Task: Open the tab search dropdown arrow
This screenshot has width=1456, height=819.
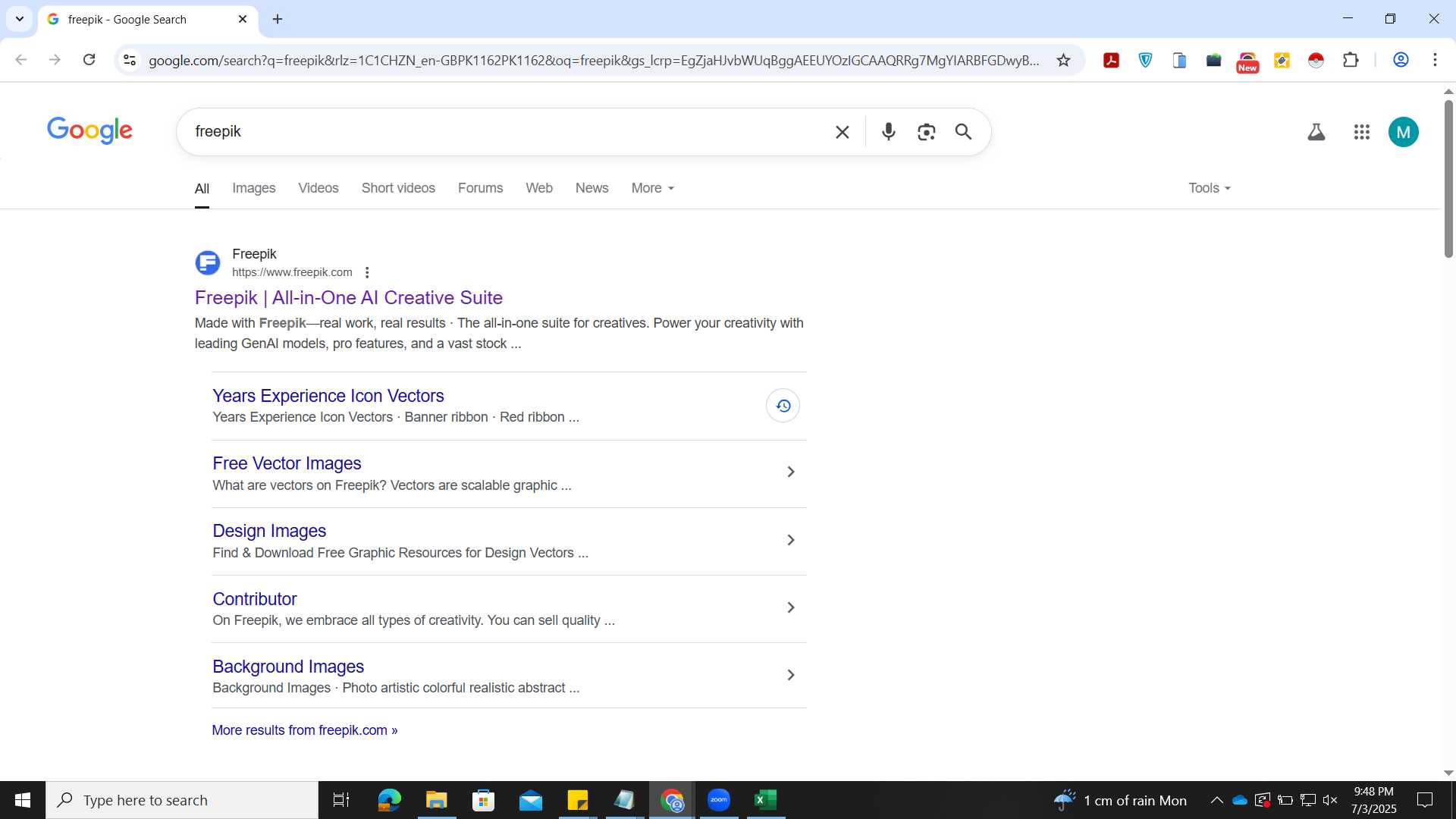Action: pos(20,19)
